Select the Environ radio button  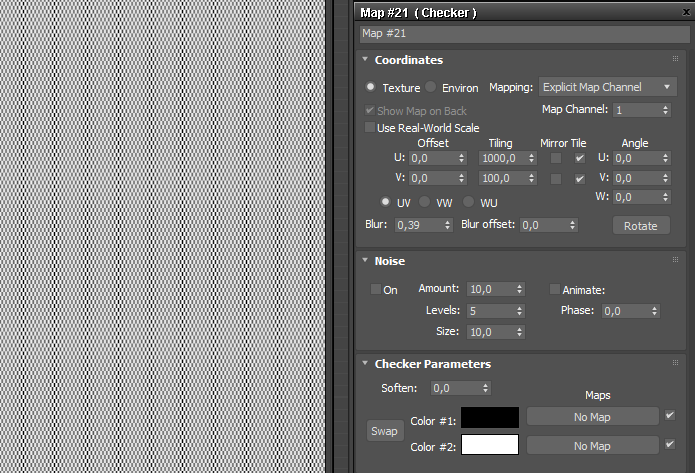coord(431,88)
